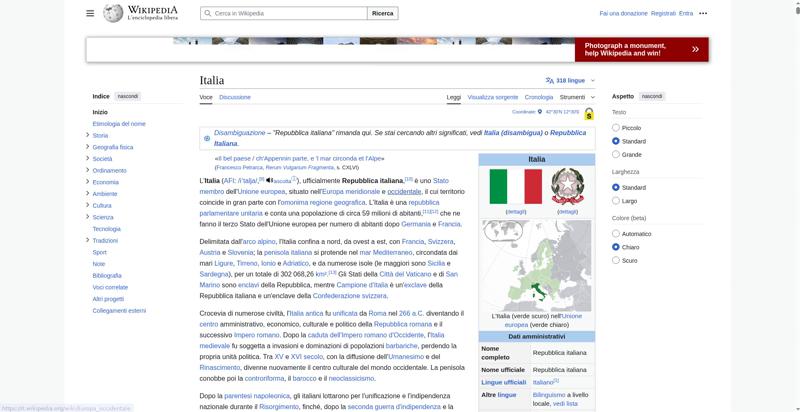Open the Germania link
800x412 pixels.
point(416,224)
